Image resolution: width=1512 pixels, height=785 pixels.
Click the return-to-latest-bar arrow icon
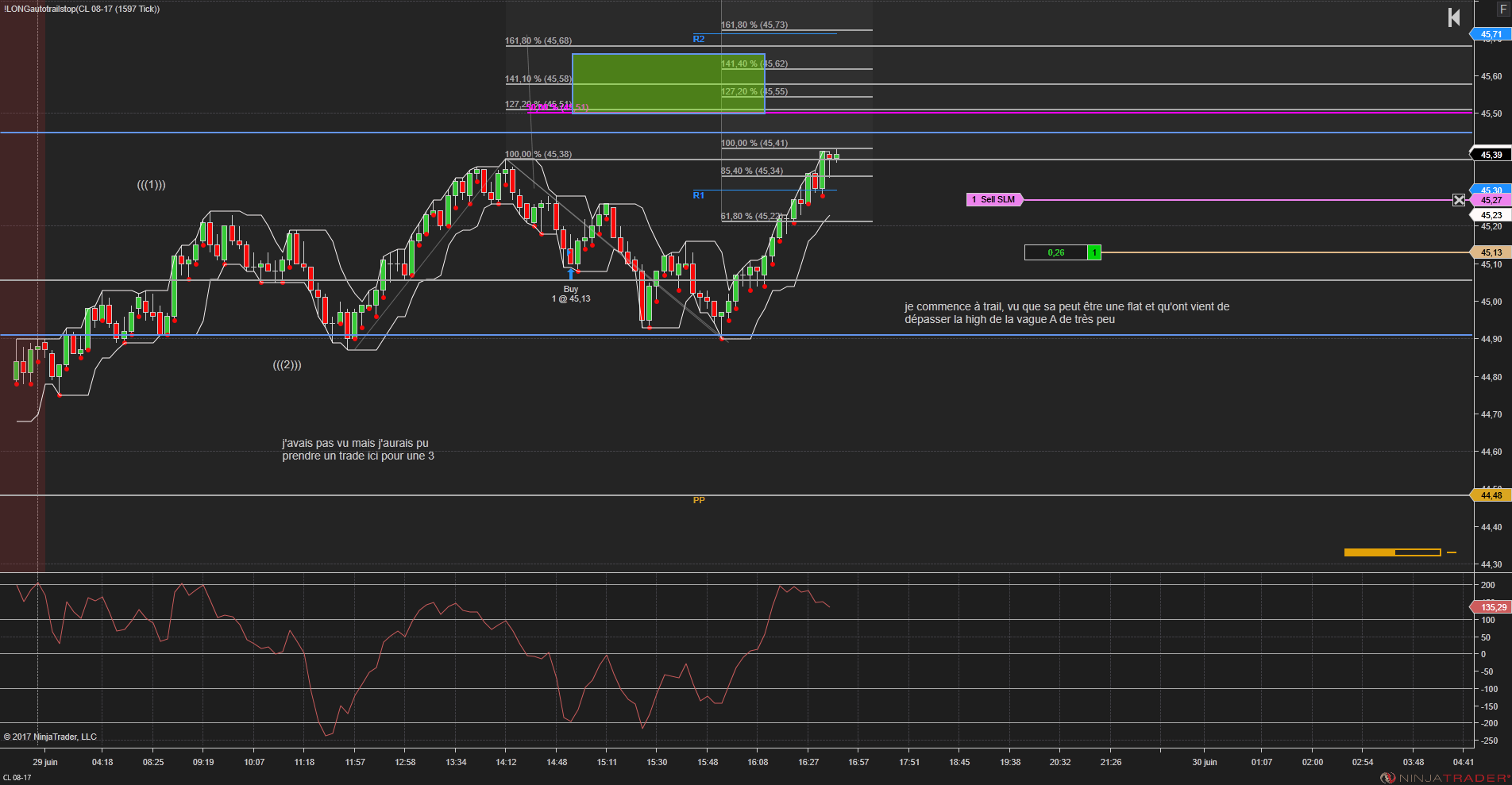pyautogui.click(x=1454, y=17)
